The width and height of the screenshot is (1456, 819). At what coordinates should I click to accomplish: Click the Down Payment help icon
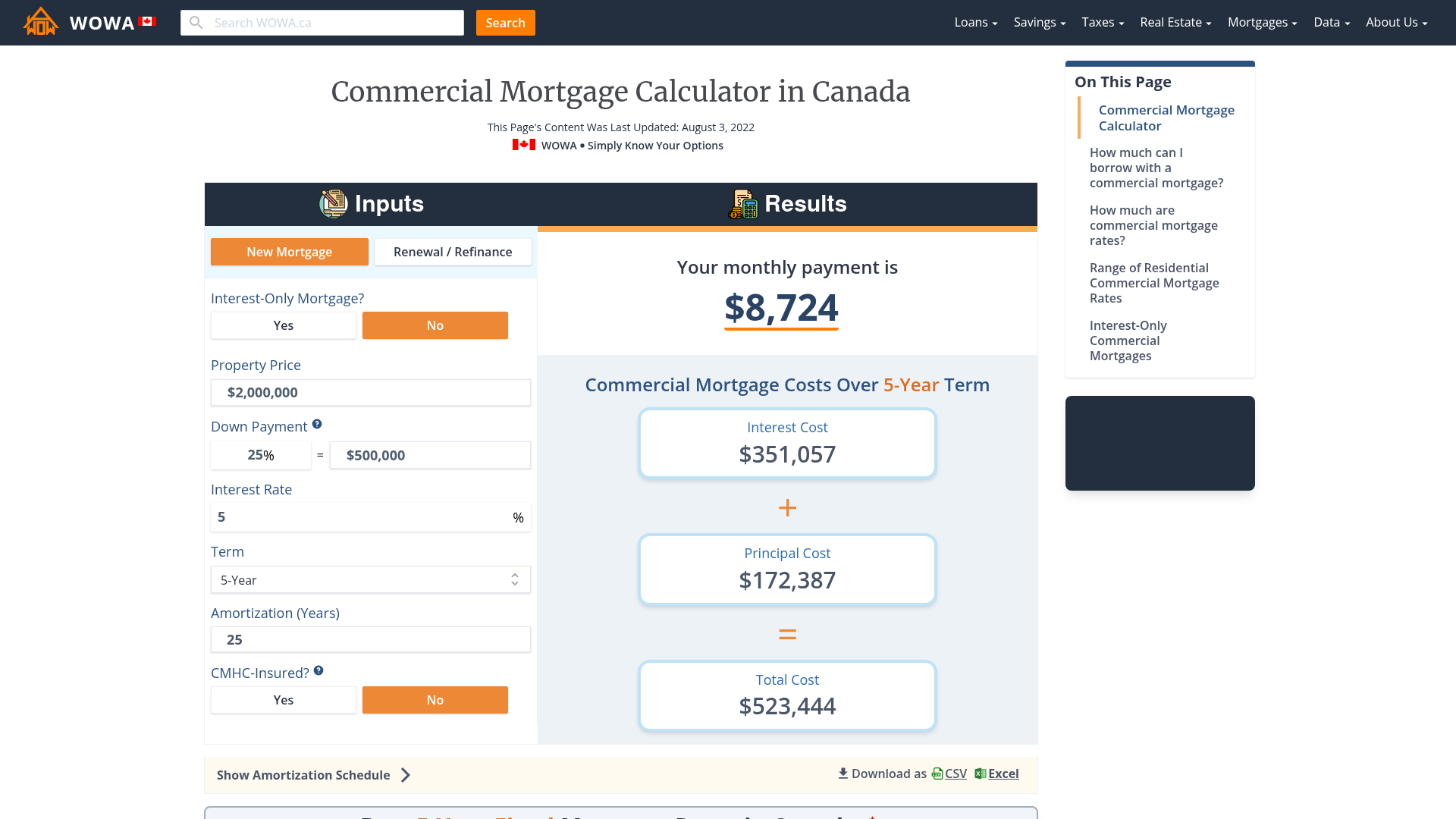317,424
